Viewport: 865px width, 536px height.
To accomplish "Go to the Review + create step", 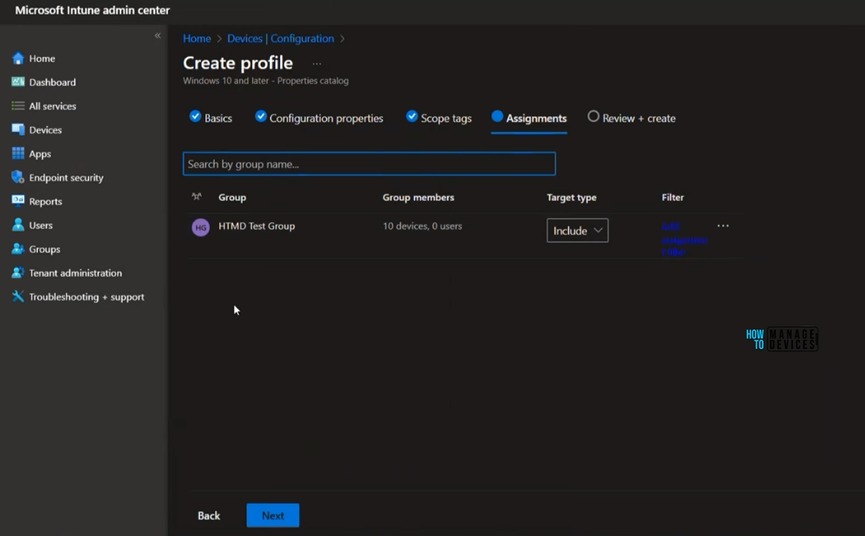I will tap(632, 118).
